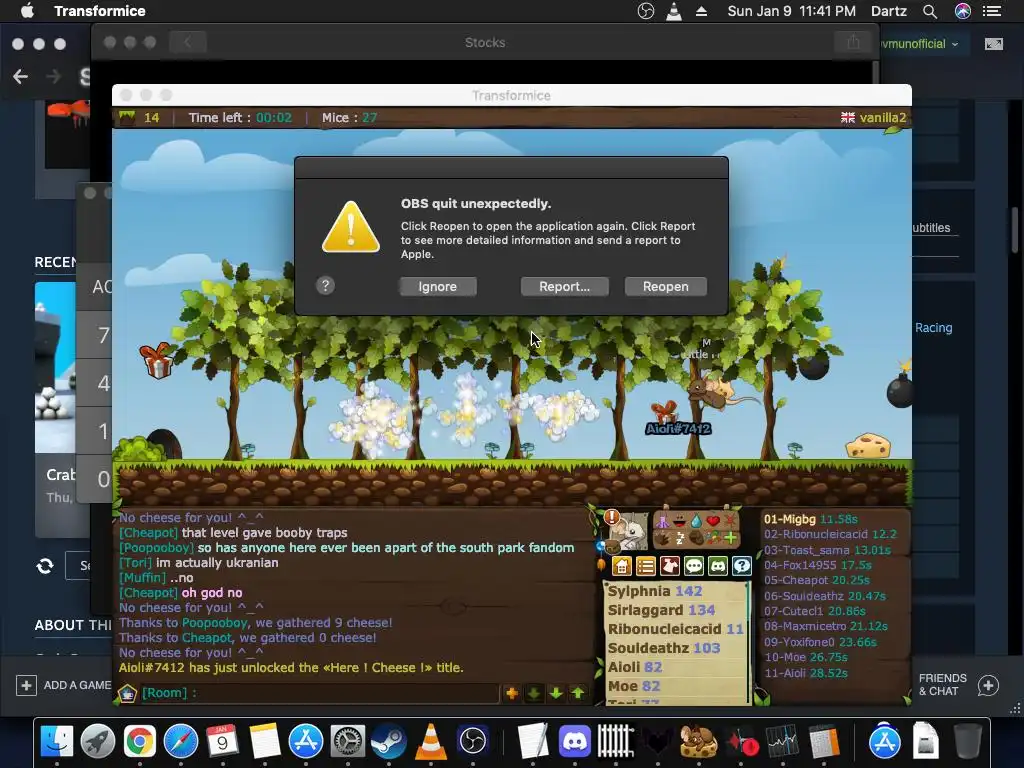The width and height of the screenshot is (1024, 768).
Task: Reopen OBS from the crash dialog
Action: [x=665, y=287]
